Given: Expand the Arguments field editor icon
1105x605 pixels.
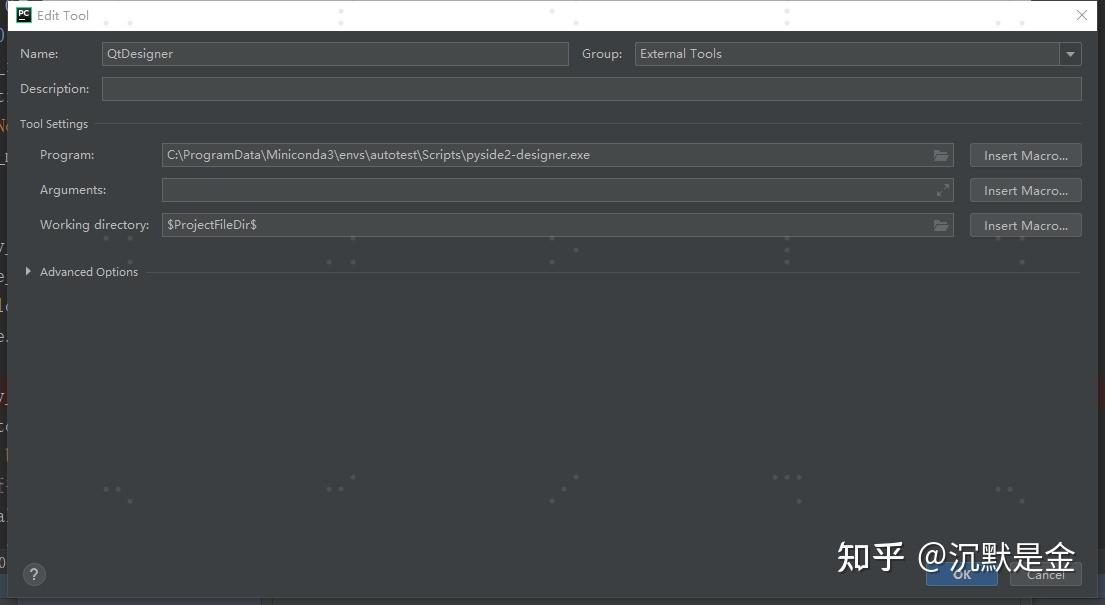Looking at the screenshot, I should point(941,190).
